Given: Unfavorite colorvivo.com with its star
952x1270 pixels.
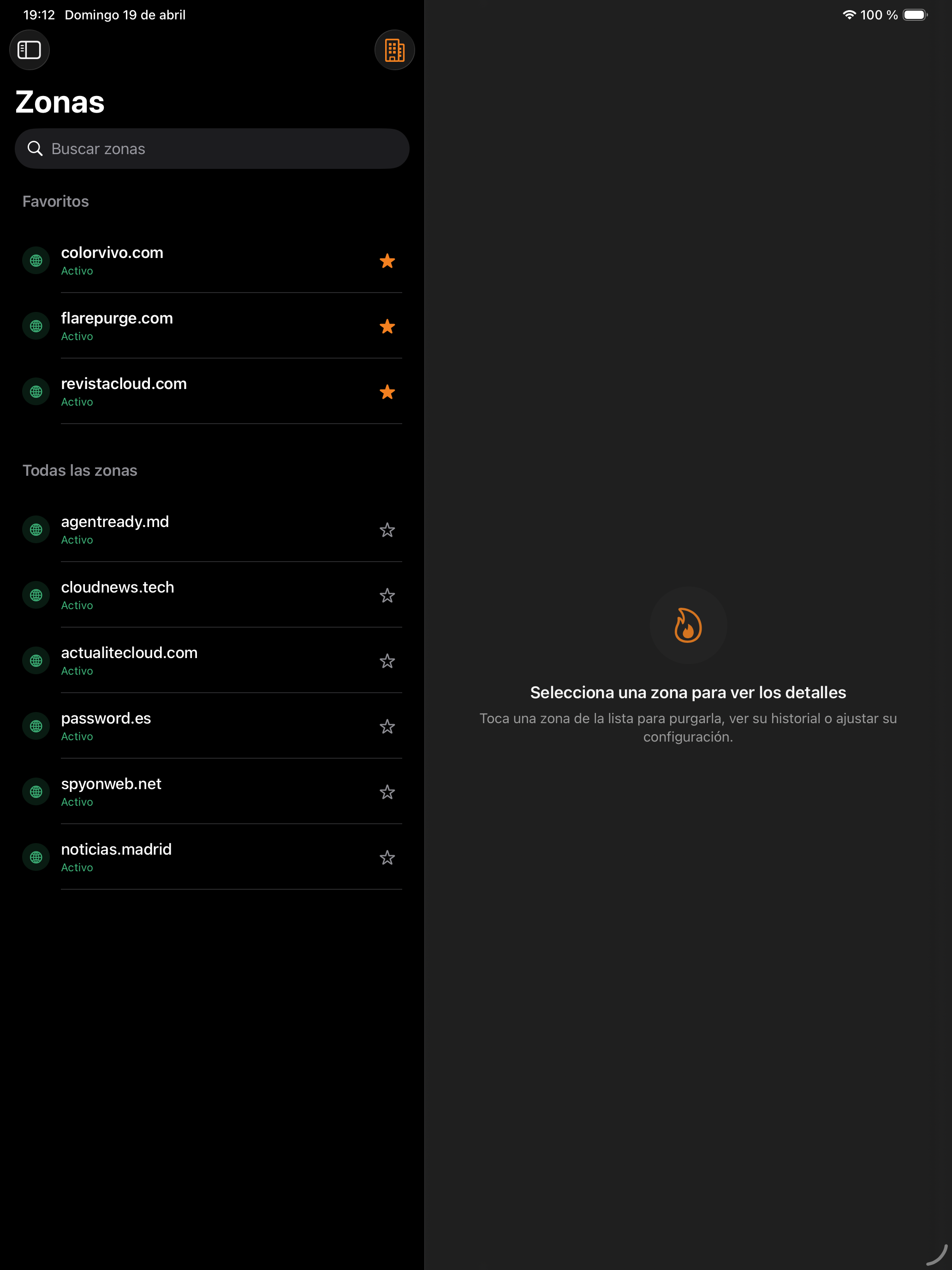Looking at the screenshot, I should 387,261.
